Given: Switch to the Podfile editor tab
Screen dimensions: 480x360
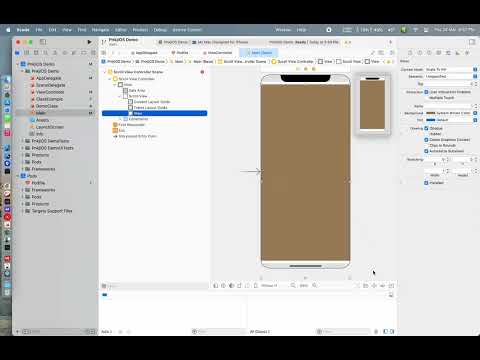Looking at the screenshot, I should pyautogui.click(x=180, y=53).
